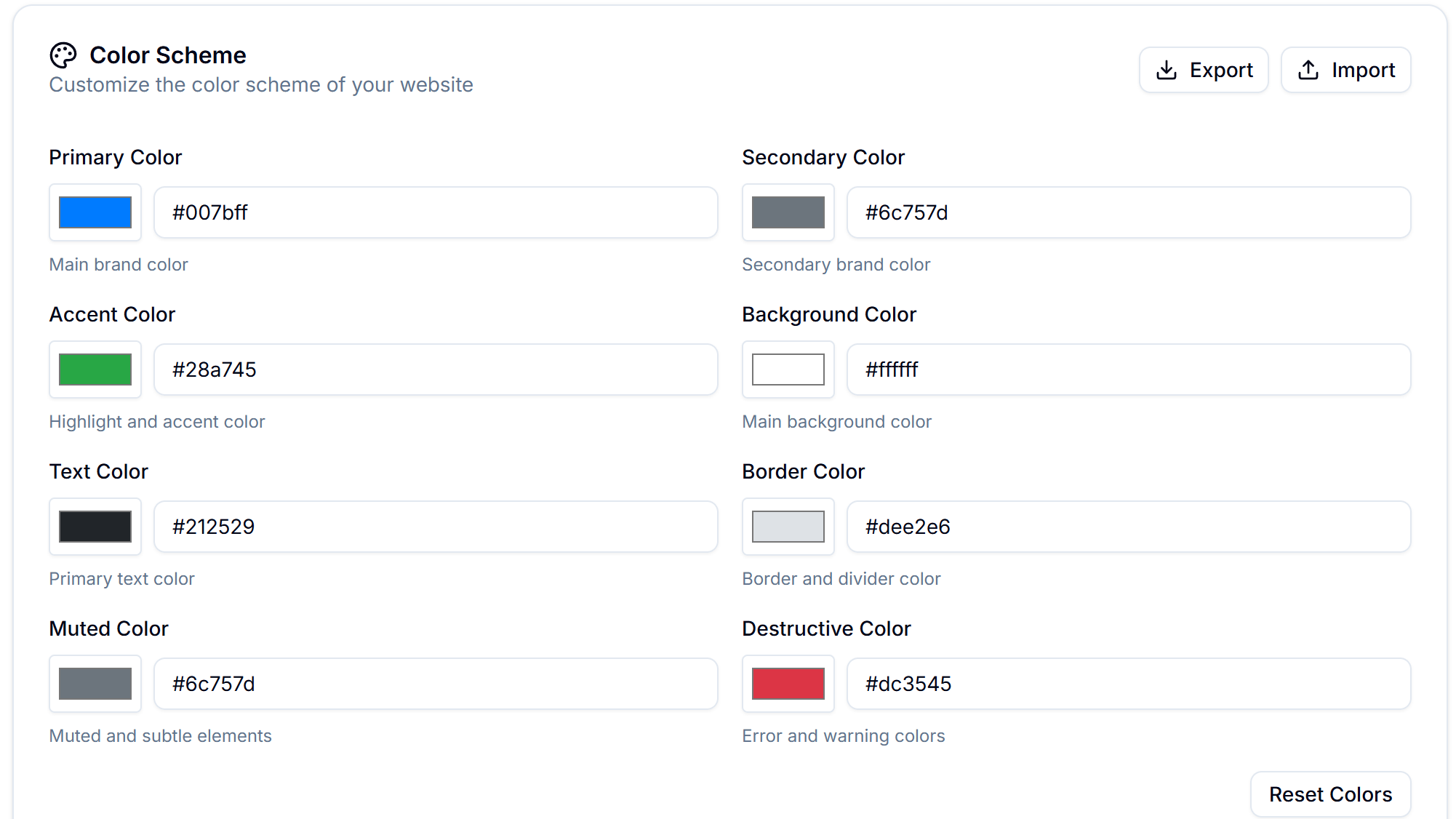The height and width of the screenshot is (819, 1456).
Task: Click the palette icon beside Color Scheme
Action: click(63, 55)
